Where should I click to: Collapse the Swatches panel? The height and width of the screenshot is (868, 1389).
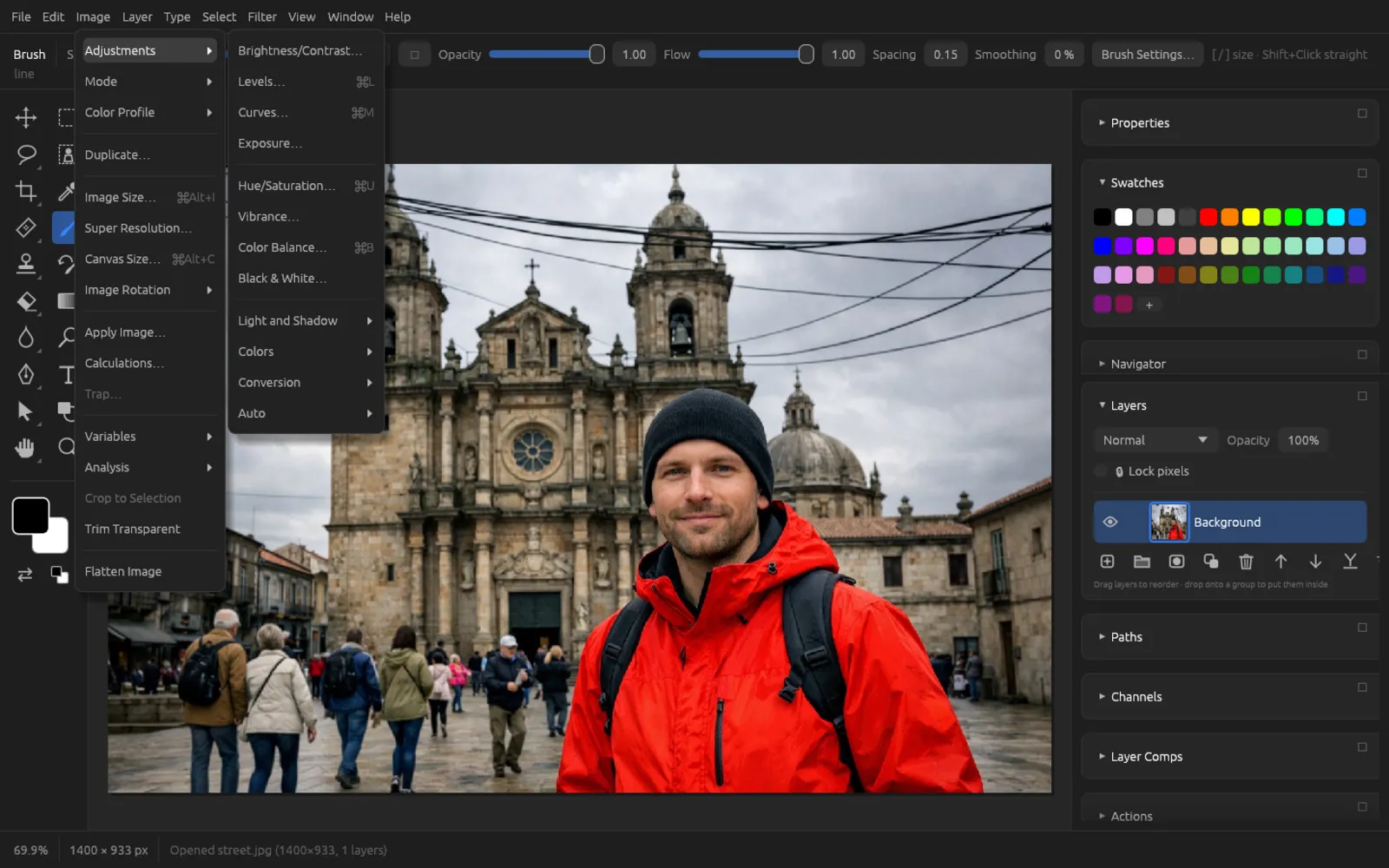click(1102, 182)
